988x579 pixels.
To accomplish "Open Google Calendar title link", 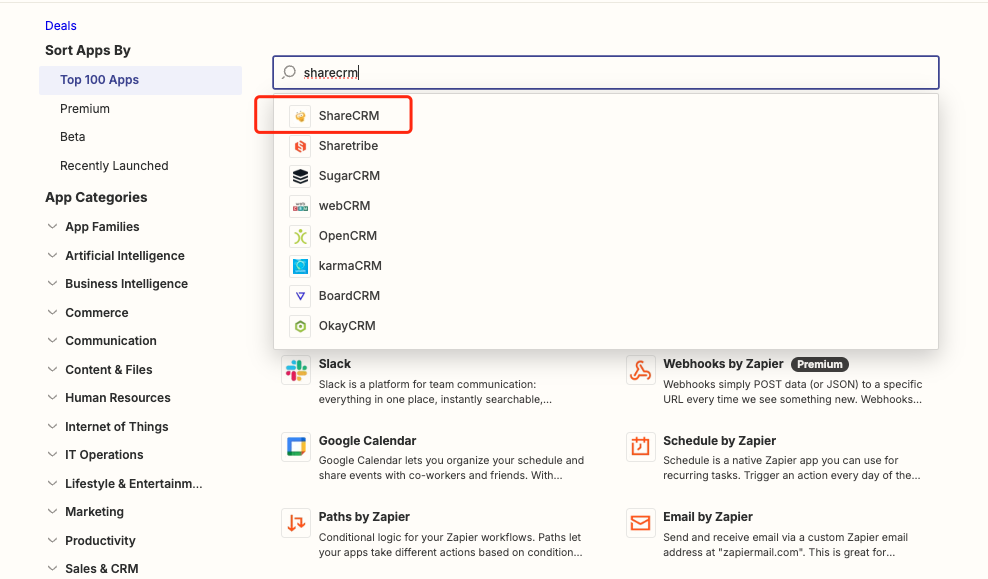I will point(367,441).
